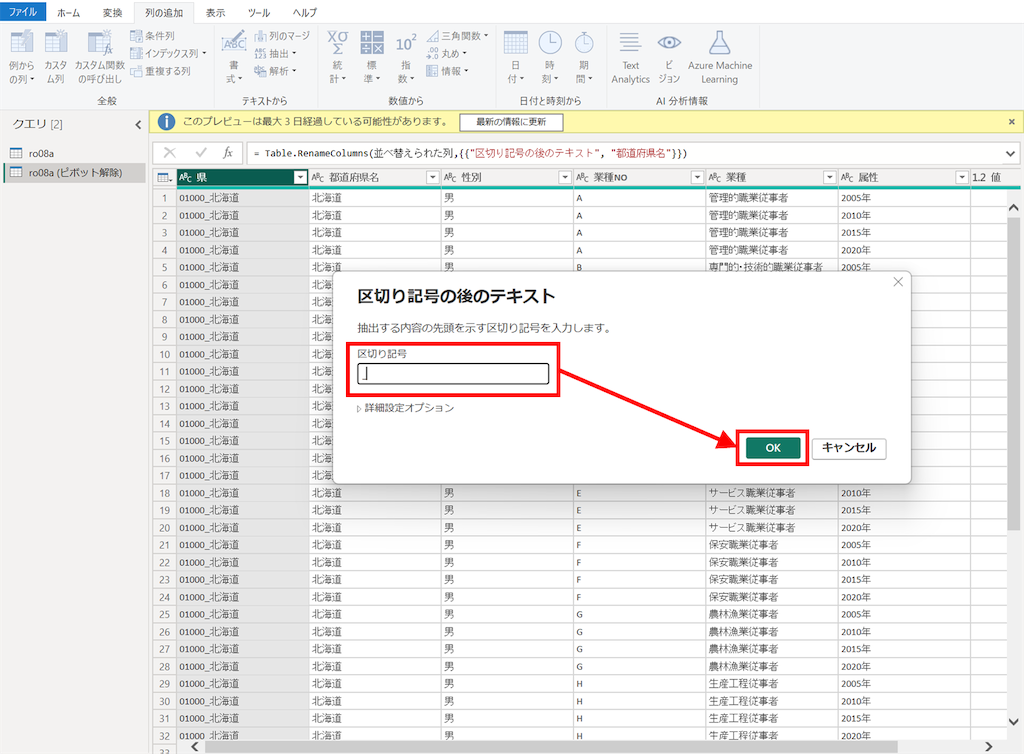
Task: Switch to the Transform (変換) tab
Action: pyautogui.click(x=112, y=12)
